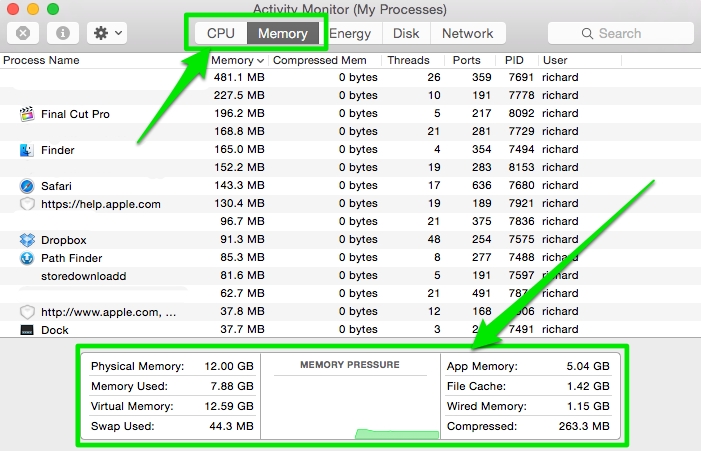
Task: Switch to the Energy tab
Action: [350, 34]
